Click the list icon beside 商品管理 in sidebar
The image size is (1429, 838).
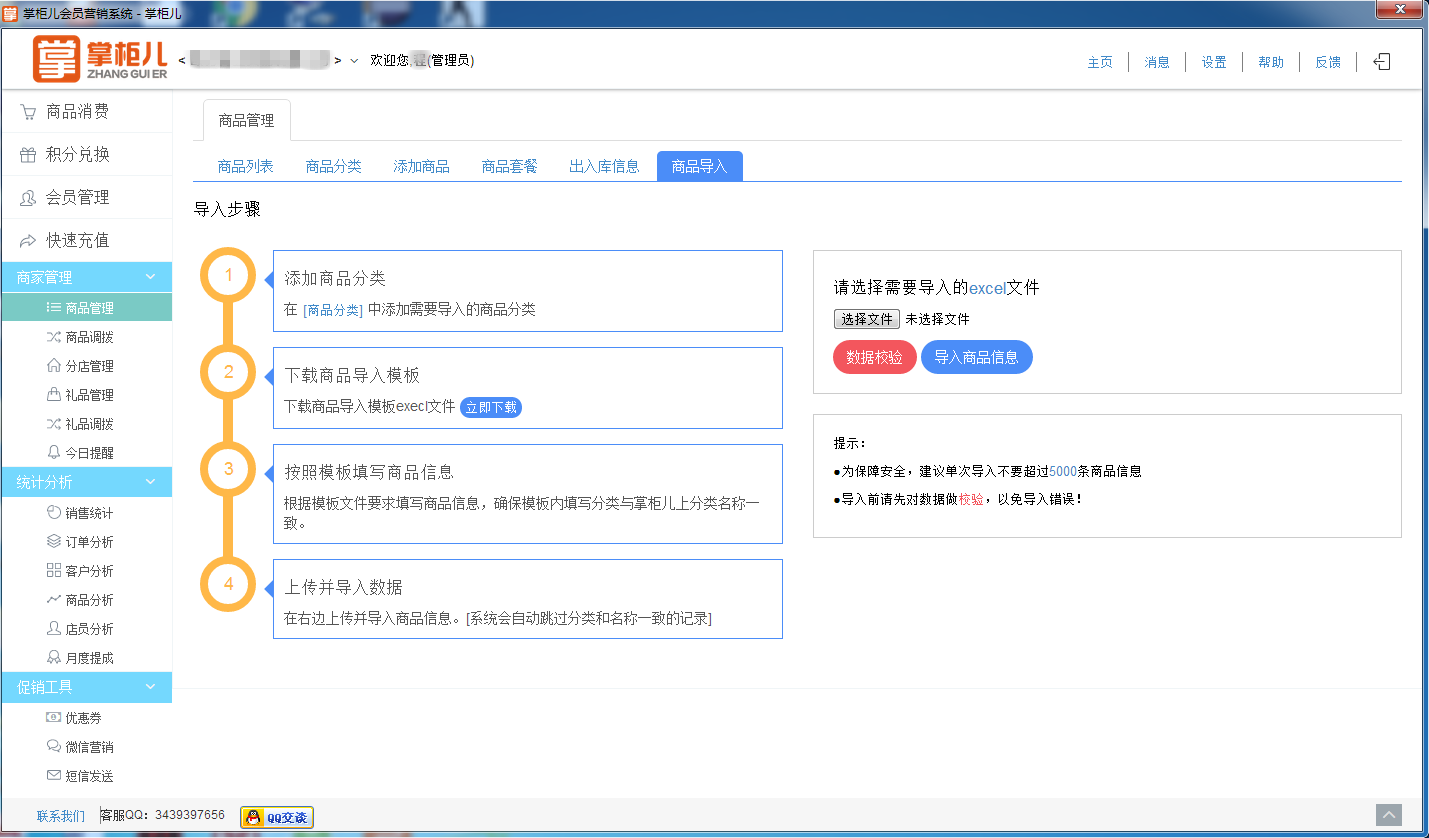pos(54,308)
